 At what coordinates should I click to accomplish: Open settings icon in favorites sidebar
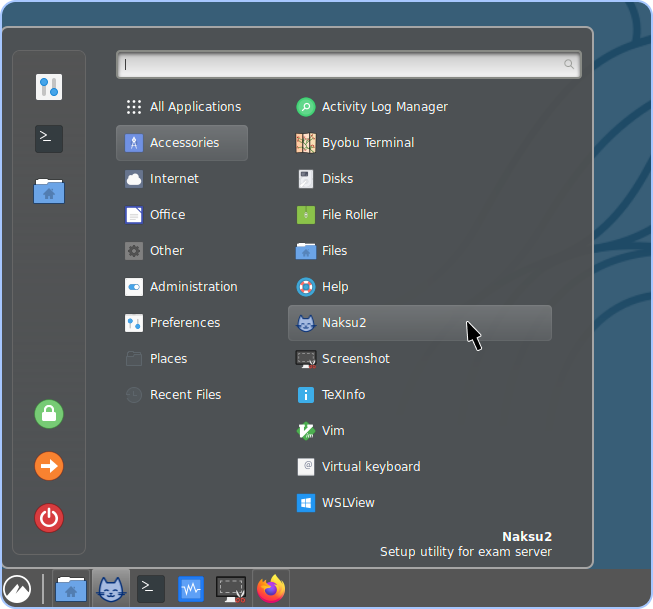click(x=49, y=87)
